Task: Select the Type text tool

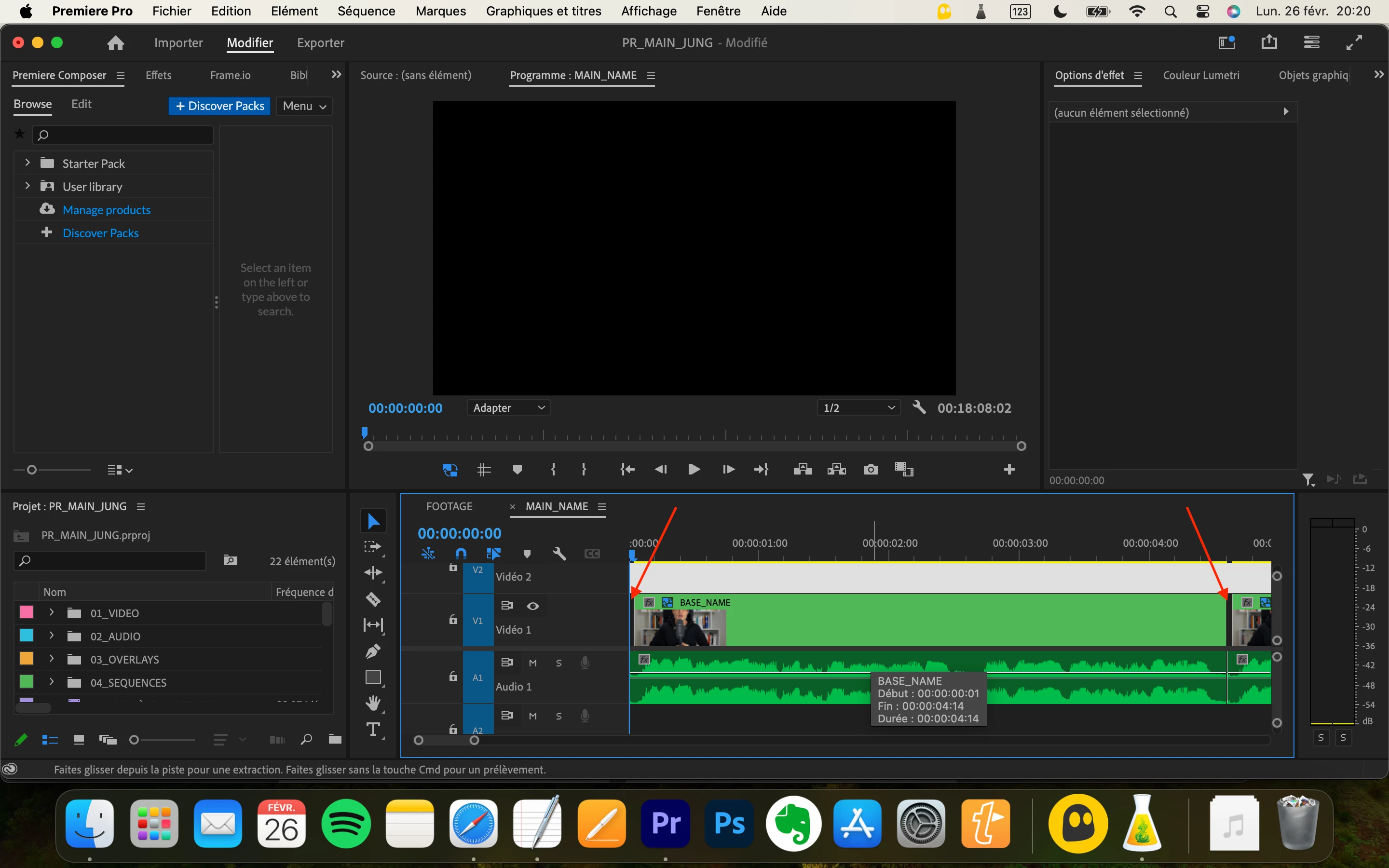Action: point(373,729)
